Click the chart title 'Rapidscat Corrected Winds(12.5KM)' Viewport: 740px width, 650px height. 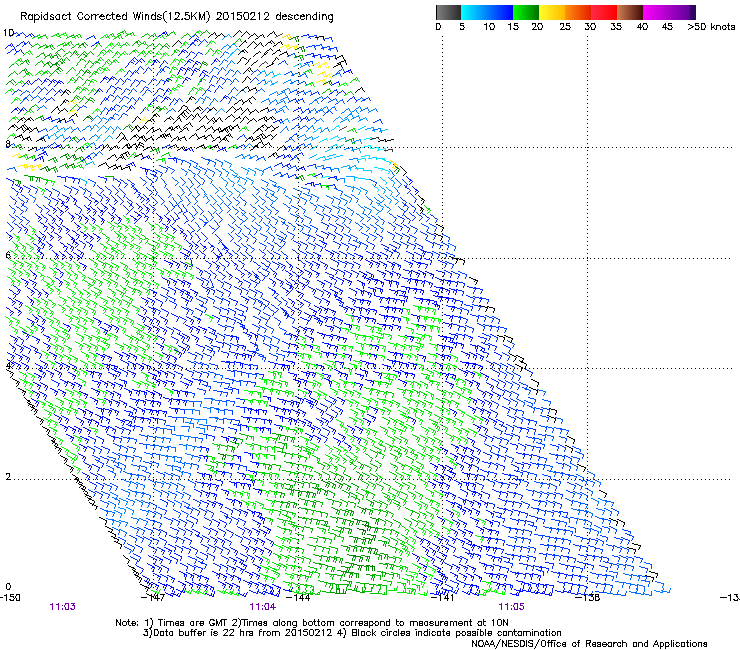tap(115, 16)
